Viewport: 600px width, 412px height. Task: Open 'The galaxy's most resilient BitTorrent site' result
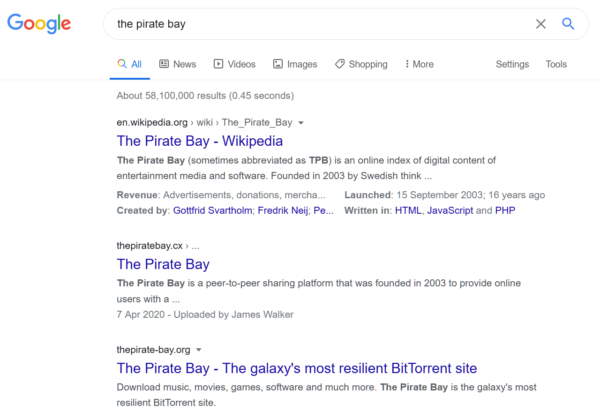[x=297, y=368]
